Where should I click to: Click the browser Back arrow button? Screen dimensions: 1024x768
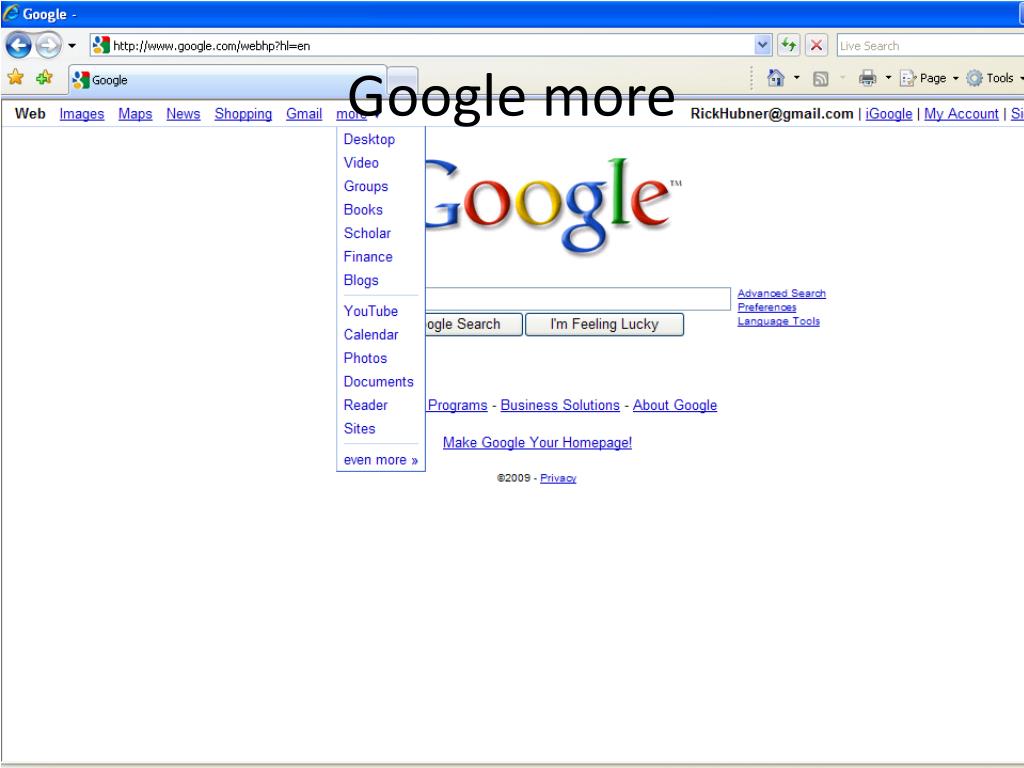(x=18, y=45)
